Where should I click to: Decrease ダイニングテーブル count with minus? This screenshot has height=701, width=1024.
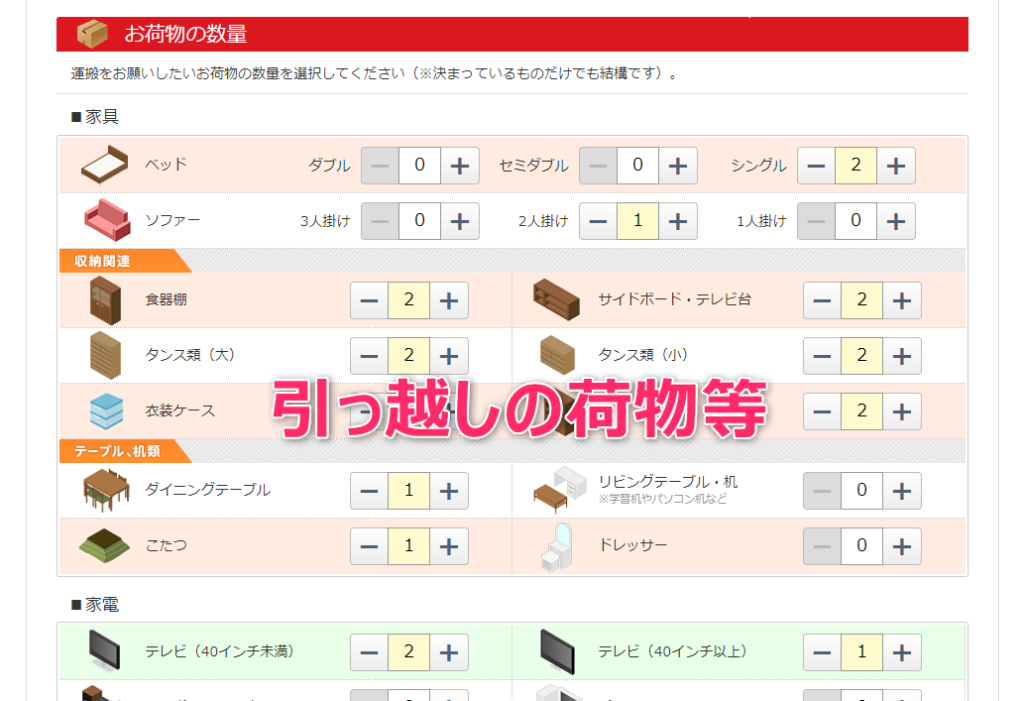(x=369, y=491)
